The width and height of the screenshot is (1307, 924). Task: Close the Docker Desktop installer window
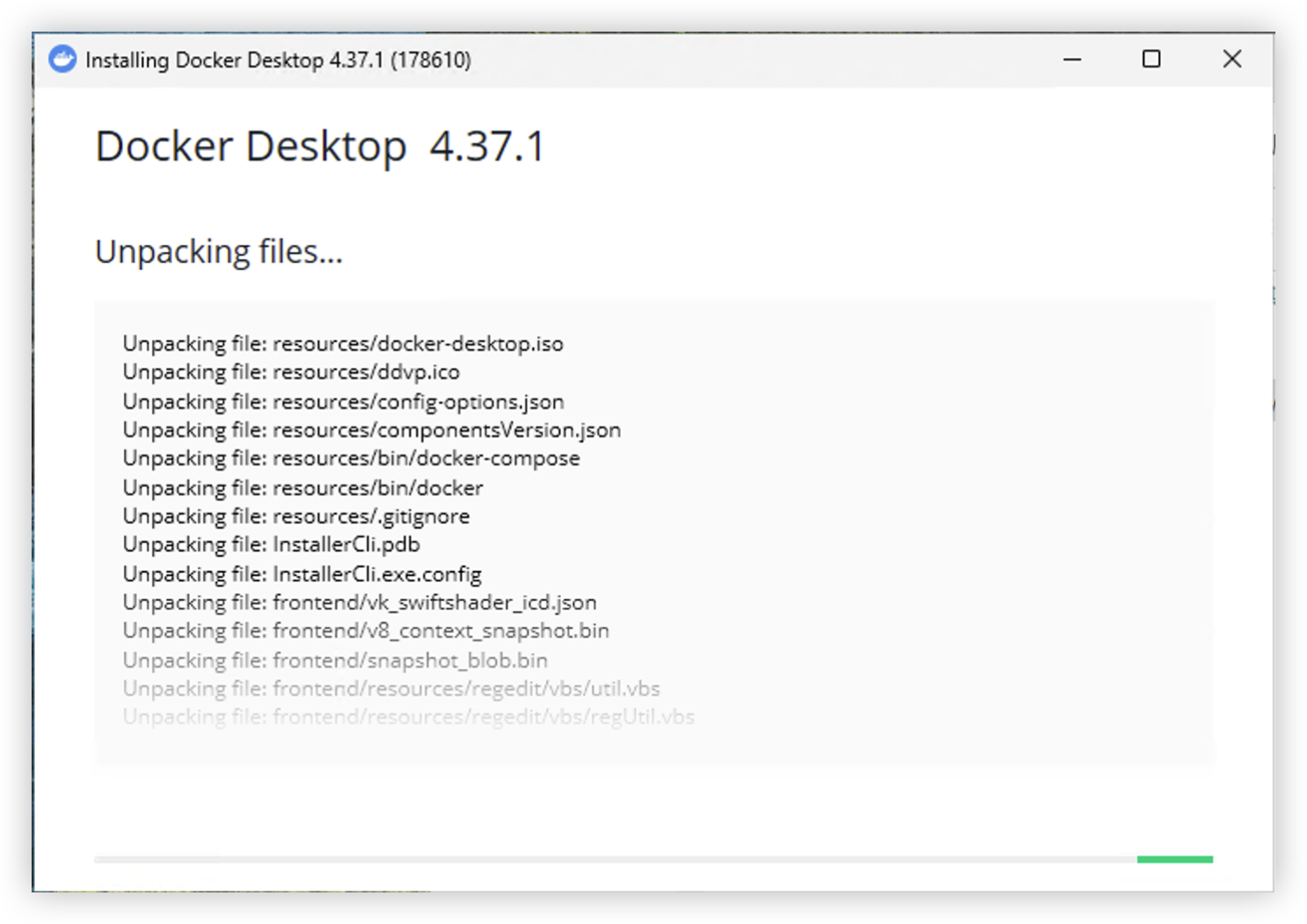(x=1231, y=59)
